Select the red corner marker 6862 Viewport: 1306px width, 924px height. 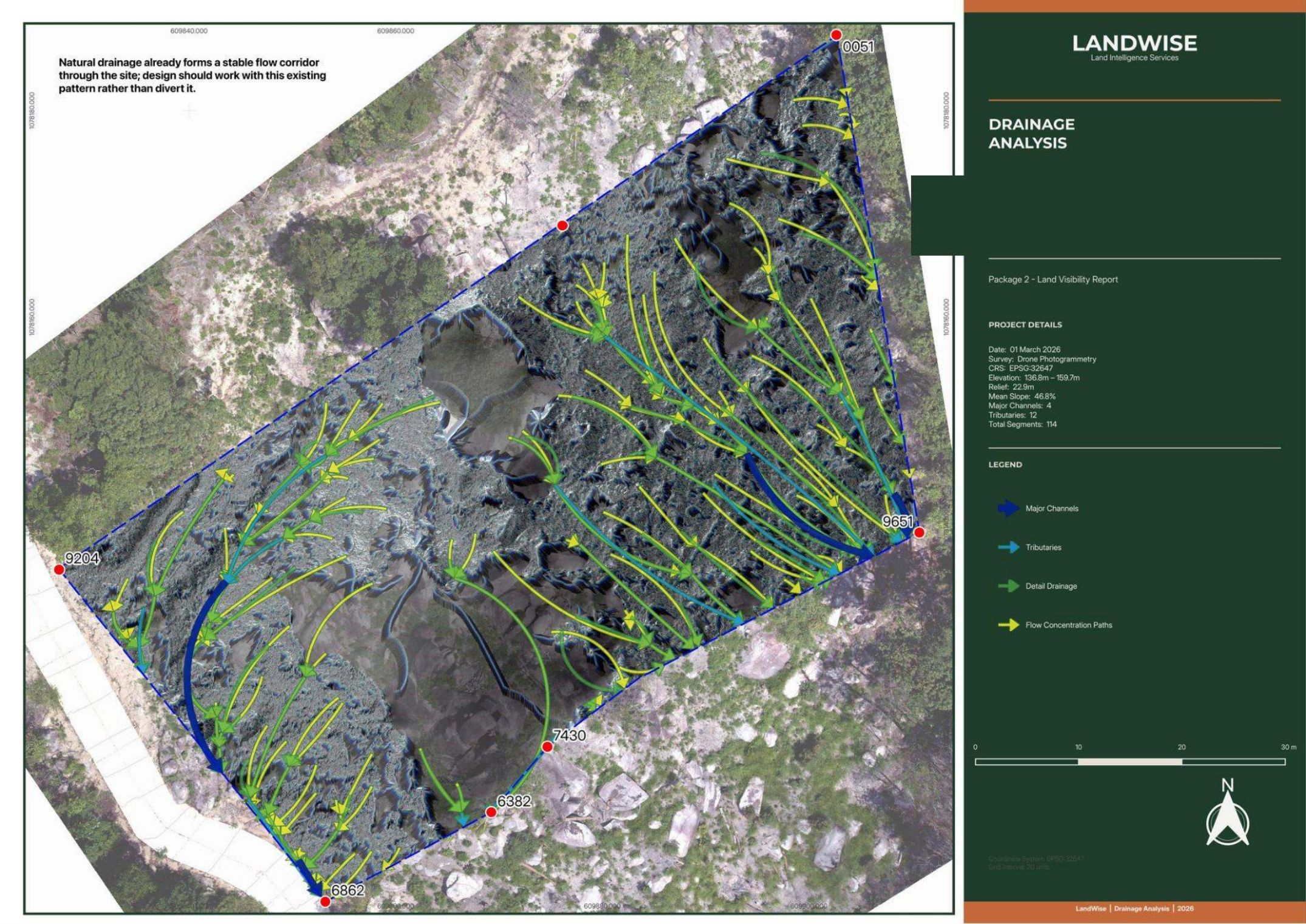325,902
